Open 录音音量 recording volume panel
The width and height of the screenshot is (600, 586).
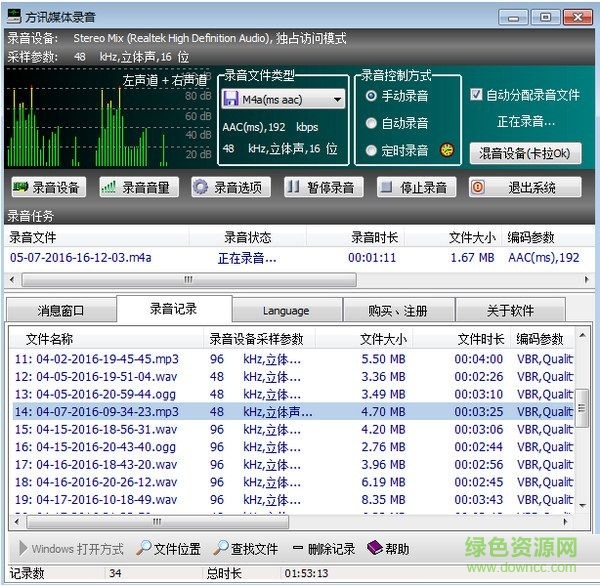136,187
